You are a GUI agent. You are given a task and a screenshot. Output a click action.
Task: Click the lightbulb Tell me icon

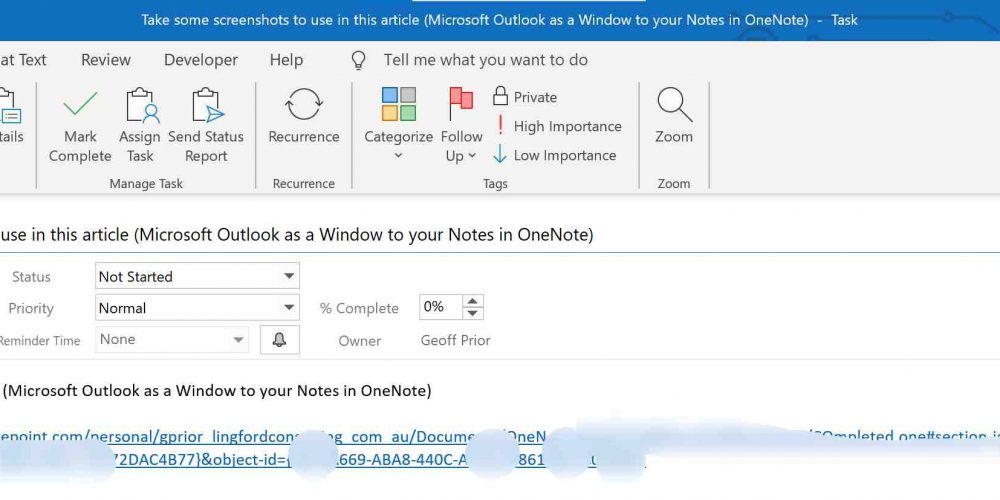point(359,61)
